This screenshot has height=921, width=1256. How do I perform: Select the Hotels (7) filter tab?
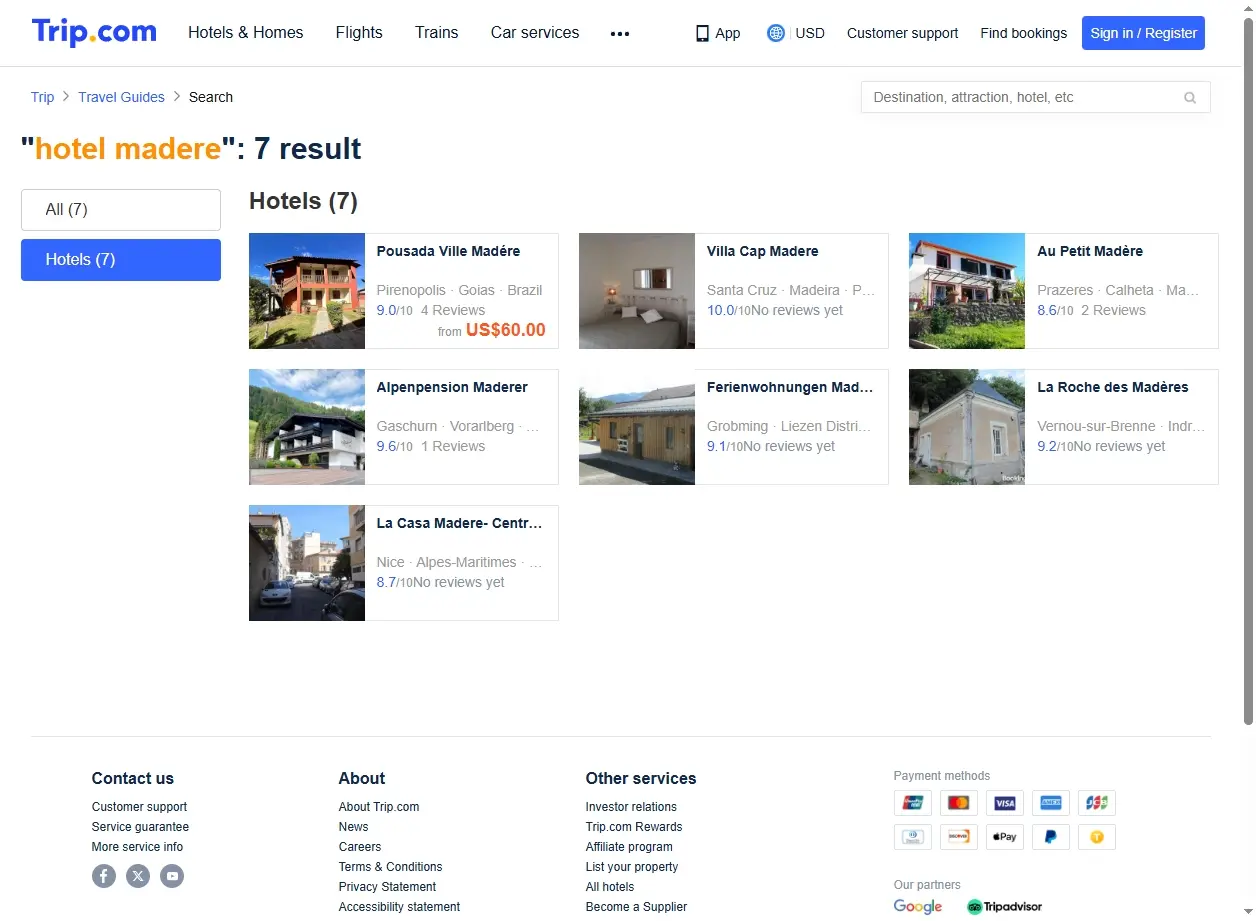(x=121, y=260)
